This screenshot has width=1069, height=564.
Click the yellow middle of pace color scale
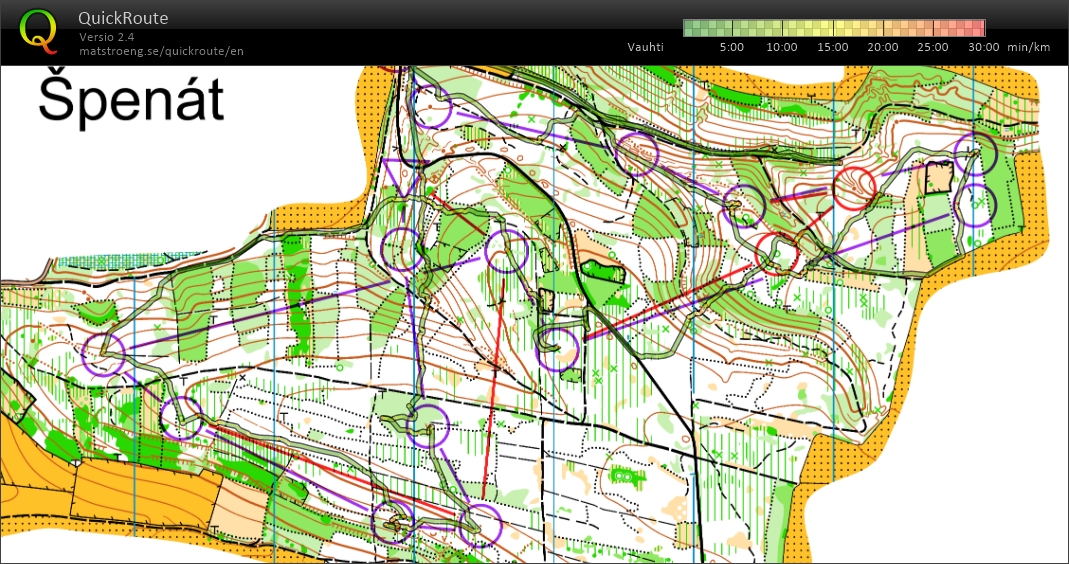point(834,28)
